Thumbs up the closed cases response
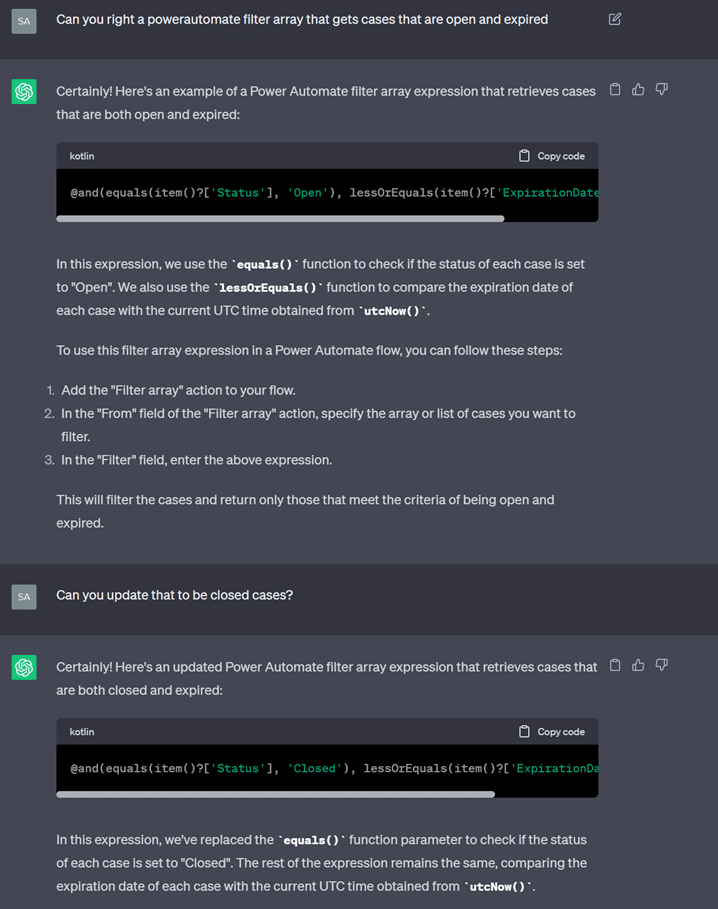 click(x=638, y=665)
